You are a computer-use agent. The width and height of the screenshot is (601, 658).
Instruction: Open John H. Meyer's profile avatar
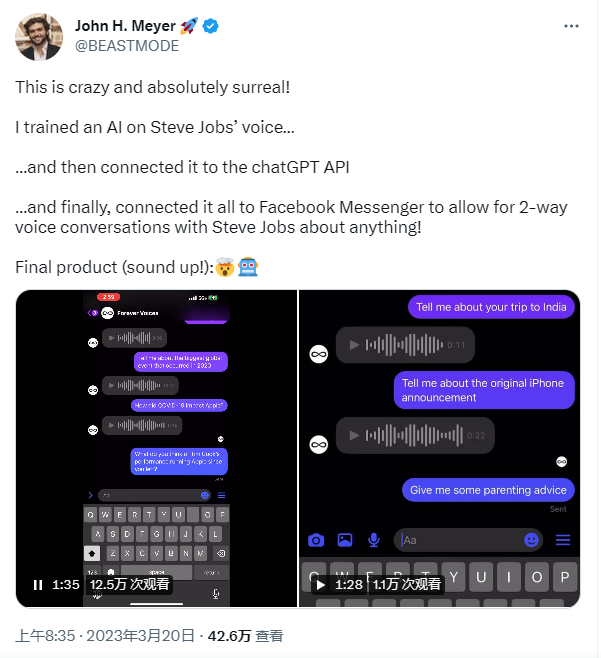[40, 36]
